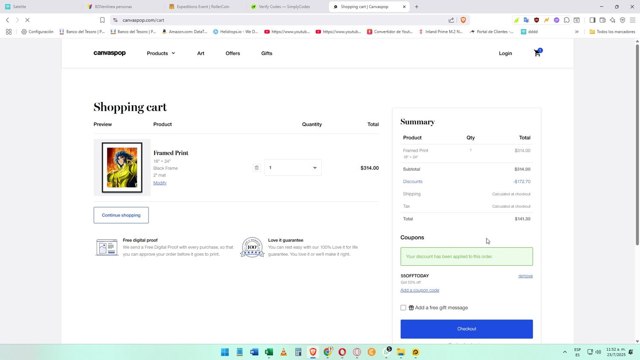Open the Brave Shields lion icon
Image resolution: width=640 pixels, height=360 pixels.
point(463,20)
